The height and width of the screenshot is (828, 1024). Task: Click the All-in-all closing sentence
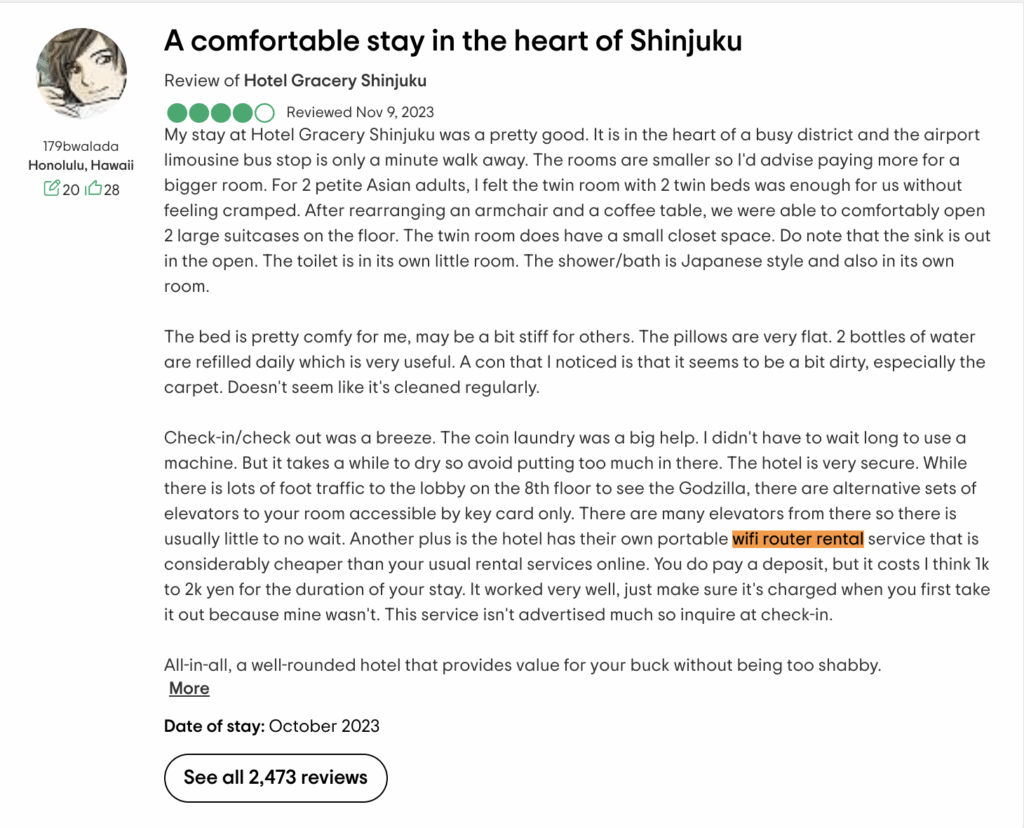coord(522,665)
